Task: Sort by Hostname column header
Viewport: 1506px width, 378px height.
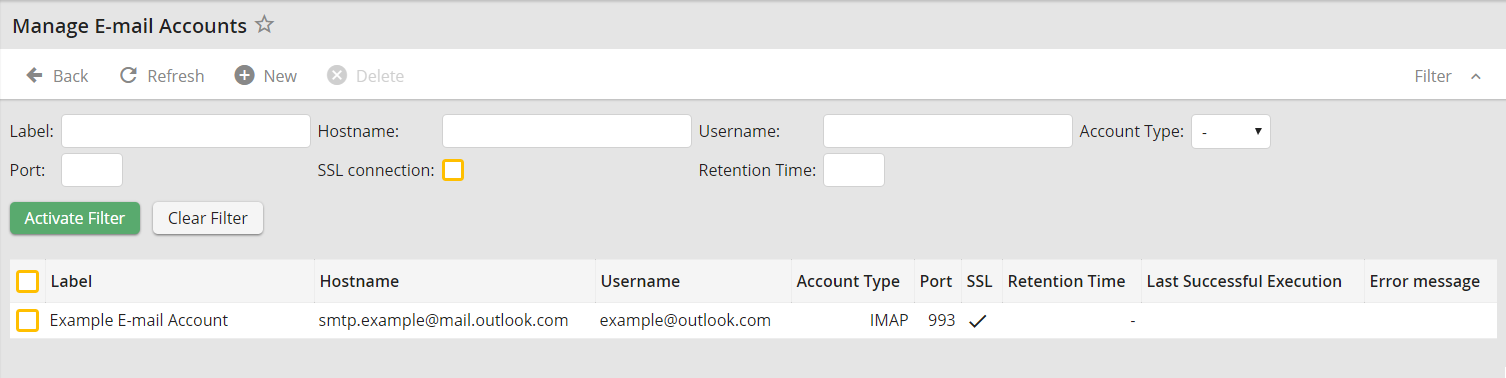Action: (359, 282)
